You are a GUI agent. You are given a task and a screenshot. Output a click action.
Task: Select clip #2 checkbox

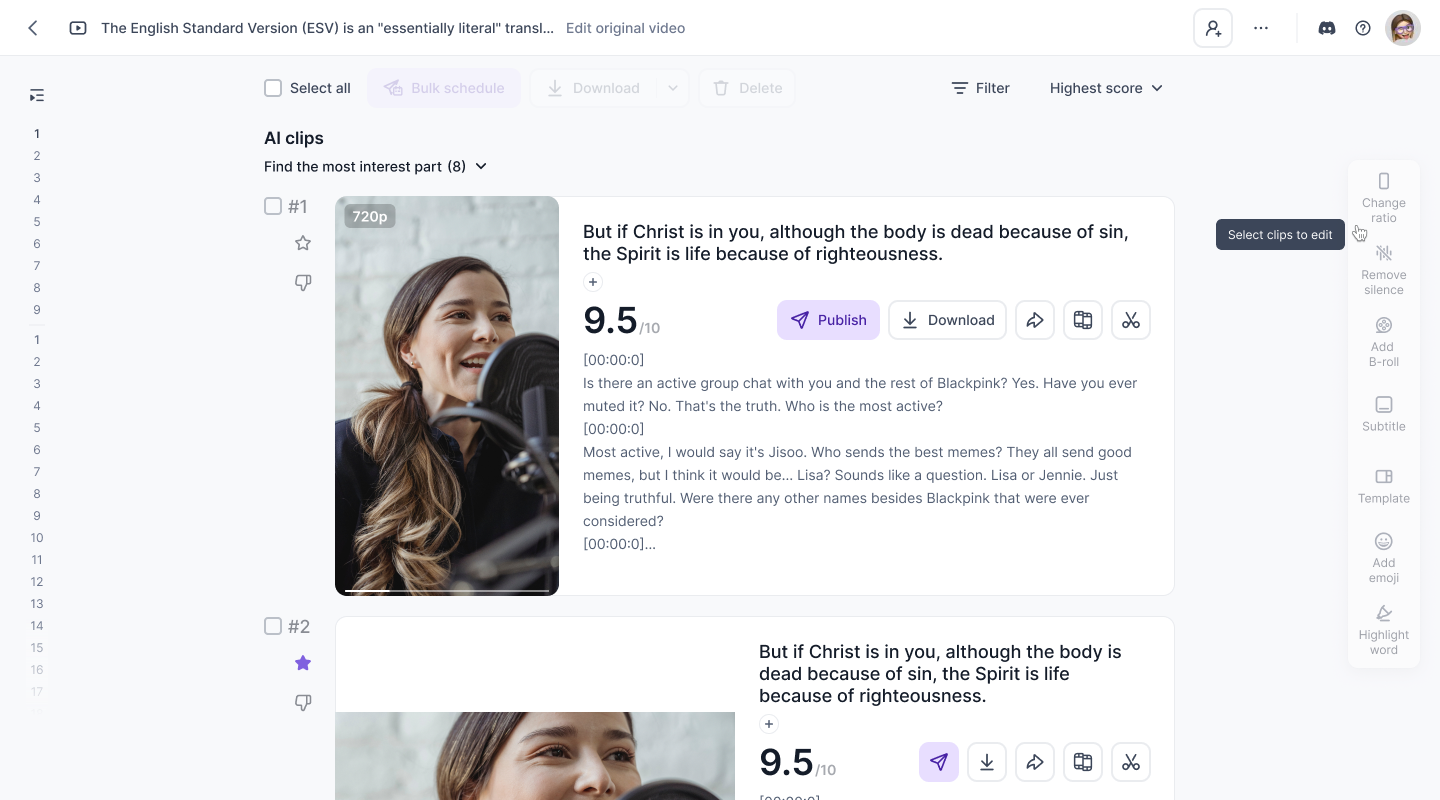pyautogui.click(x=273, y=626)
